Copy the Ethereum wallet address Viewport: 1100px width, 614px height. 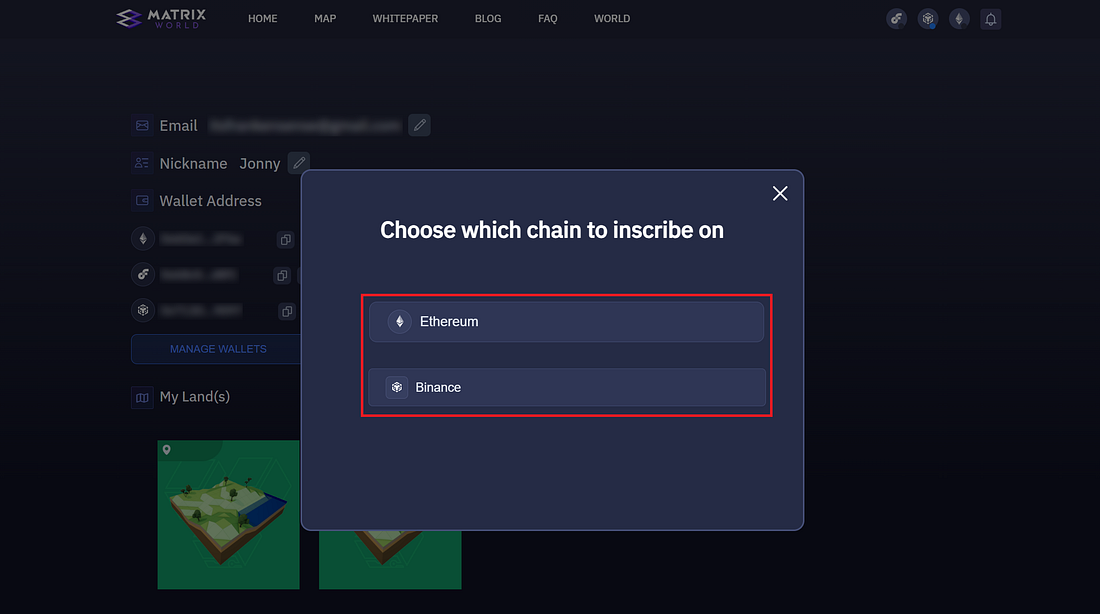[x=285, y=240]
